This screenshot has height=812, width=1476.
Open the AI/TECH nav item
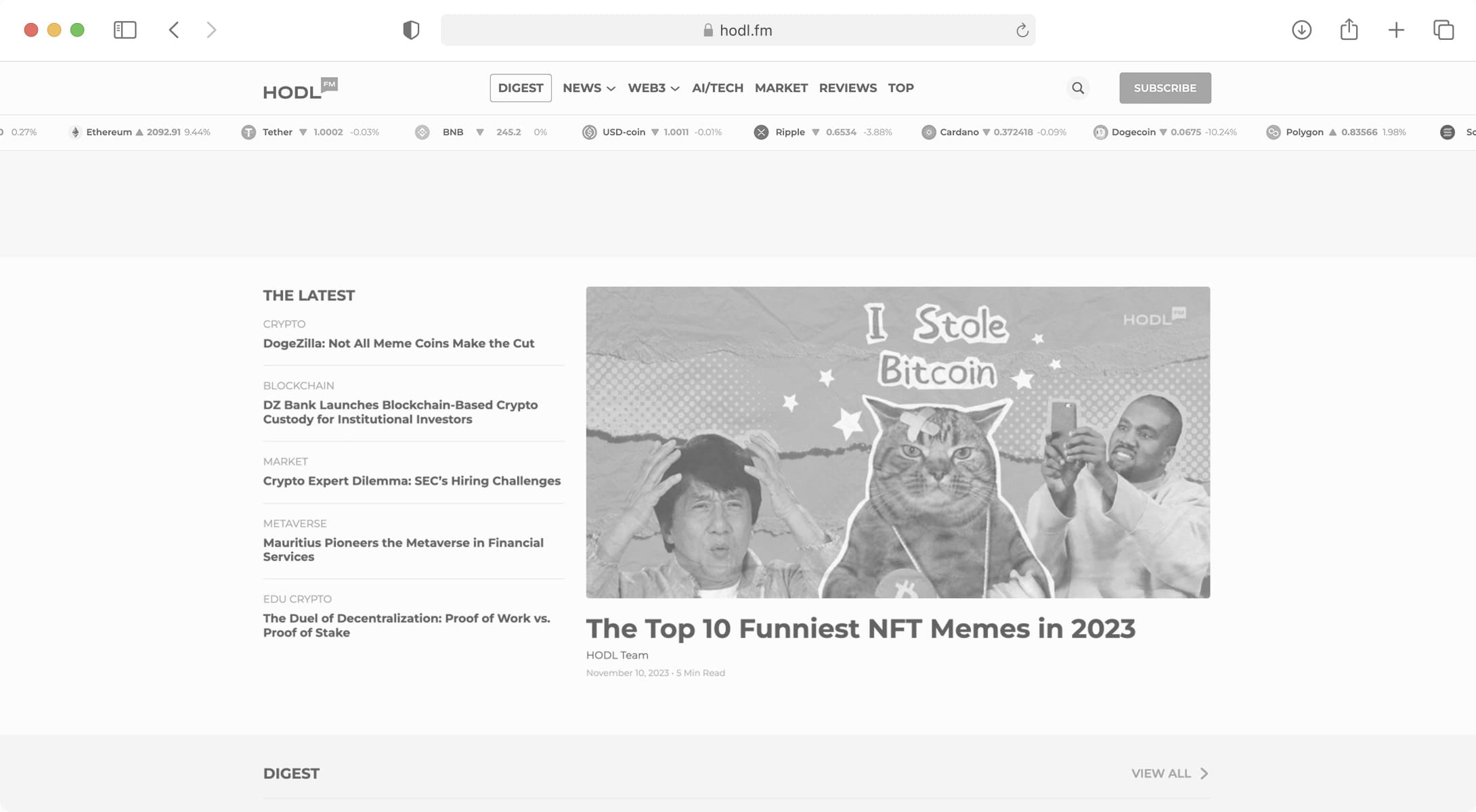[717, 88]
